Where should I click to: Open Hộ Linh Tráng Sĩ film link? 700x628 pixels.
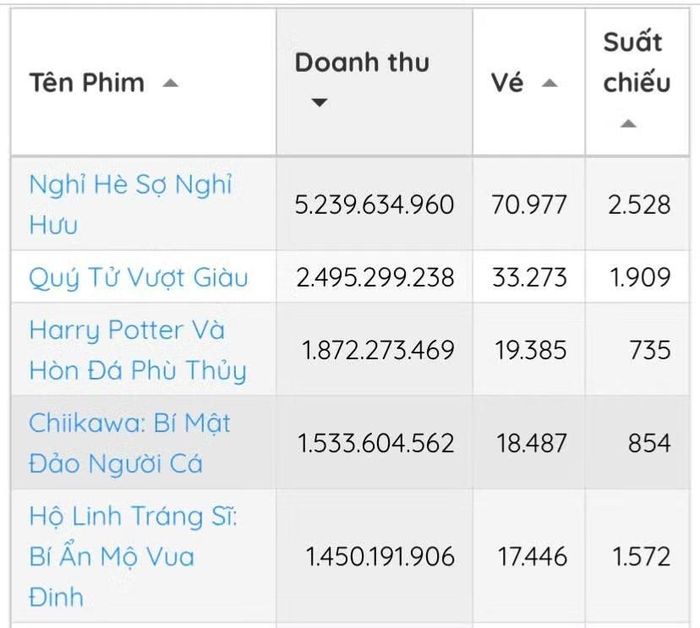[133, 556]
